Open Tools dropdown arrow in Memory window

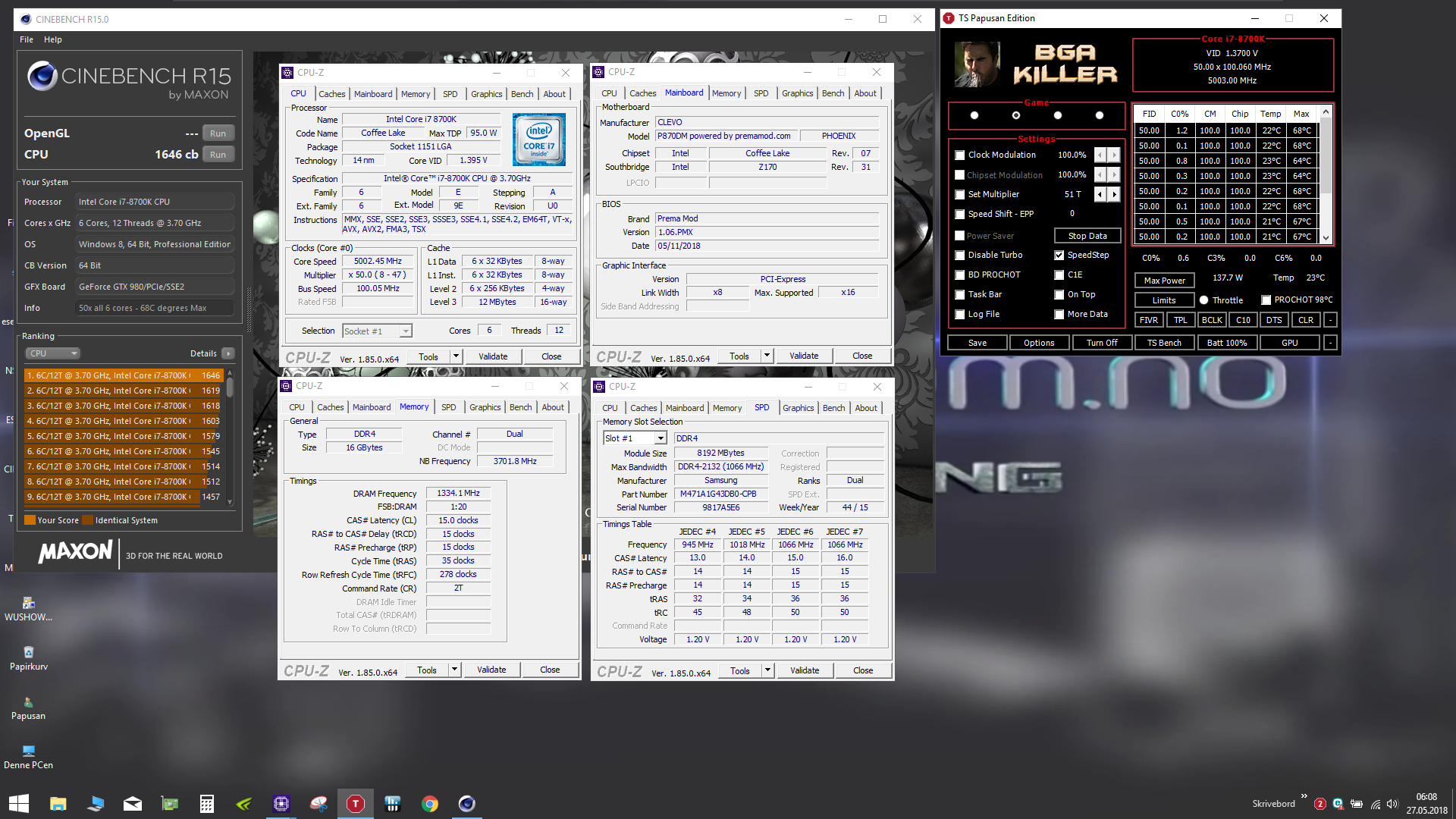(454, 670)
